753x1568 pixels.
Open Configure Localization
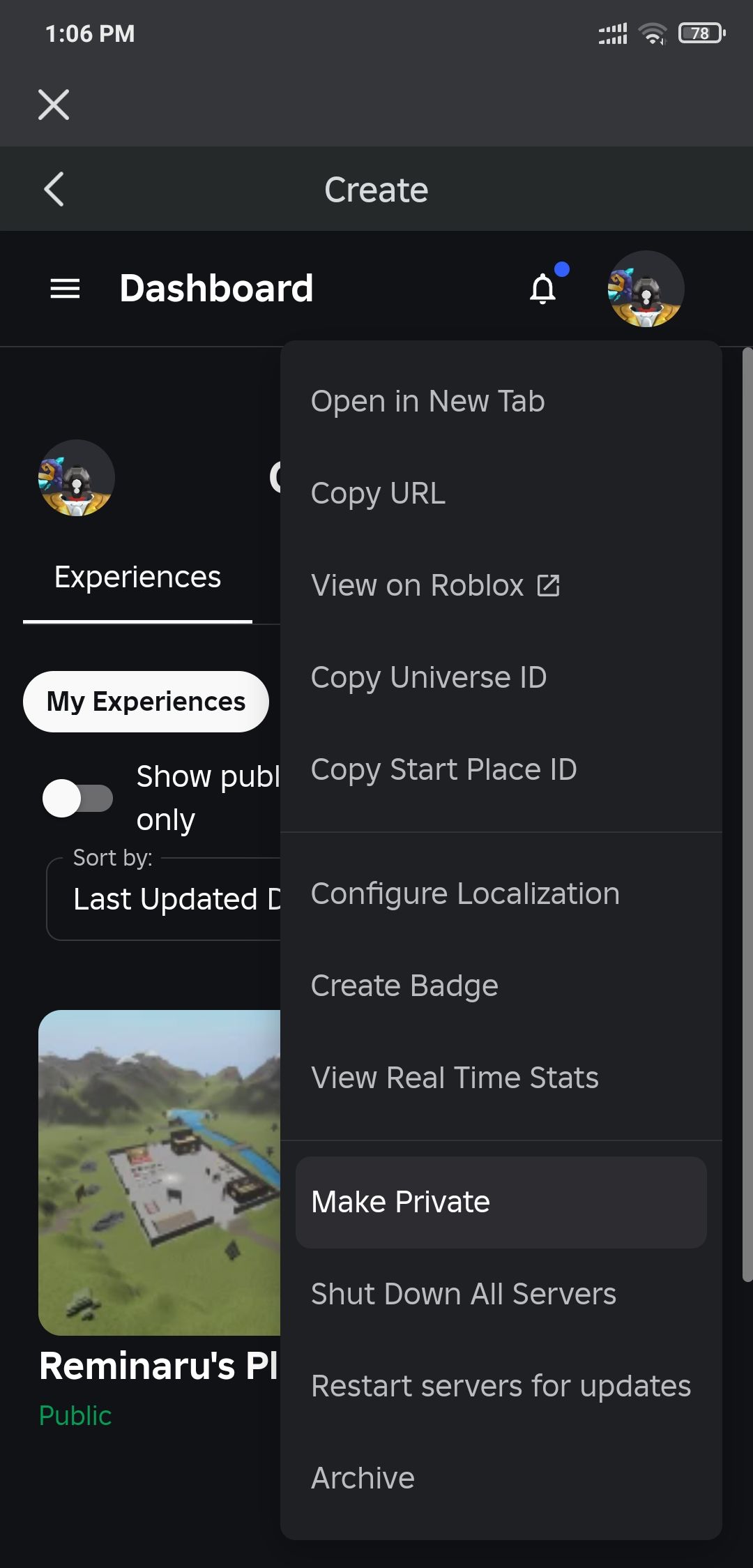501,894
